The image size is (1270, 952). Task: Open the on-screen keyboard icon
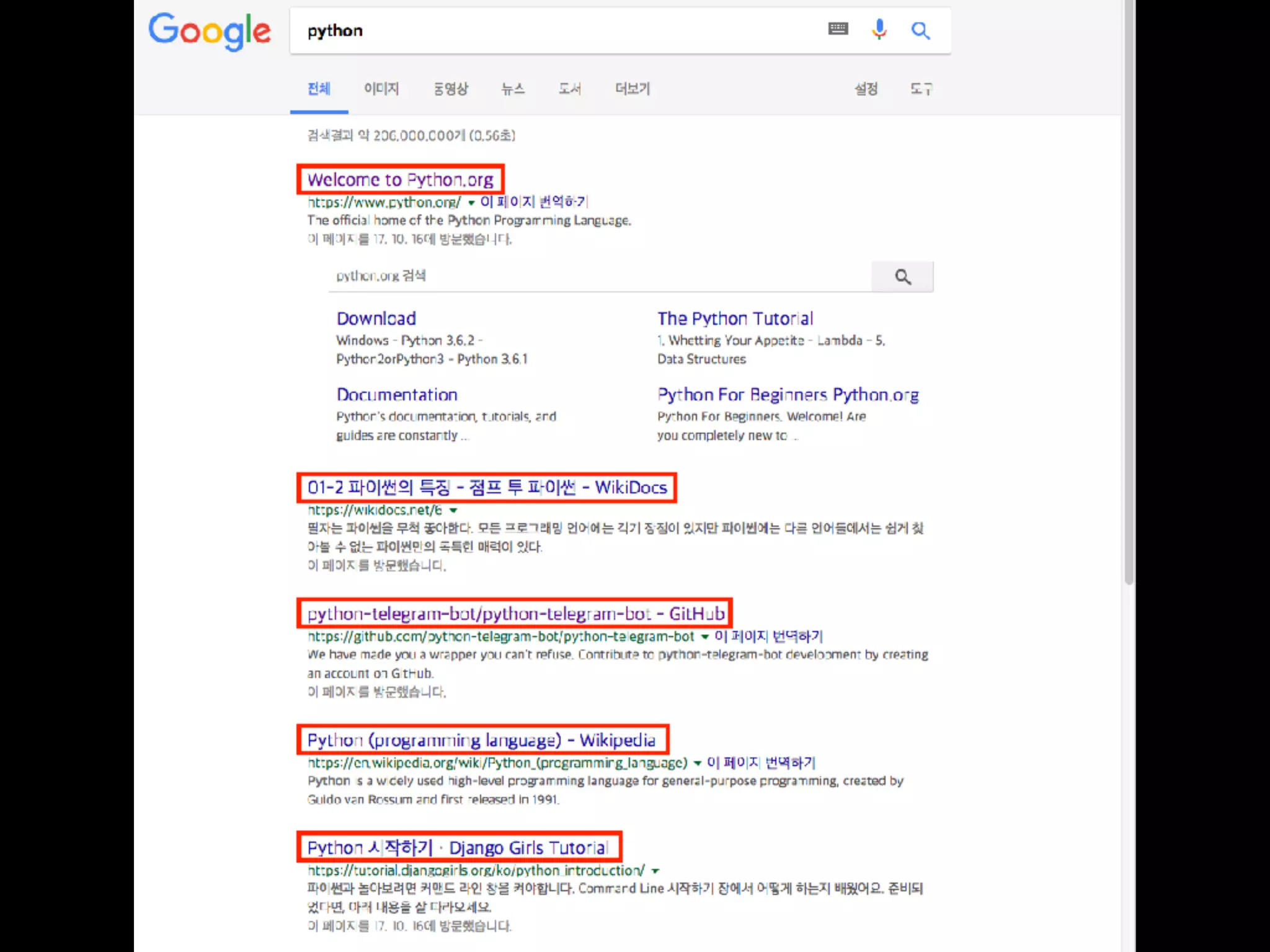point(838,29)
